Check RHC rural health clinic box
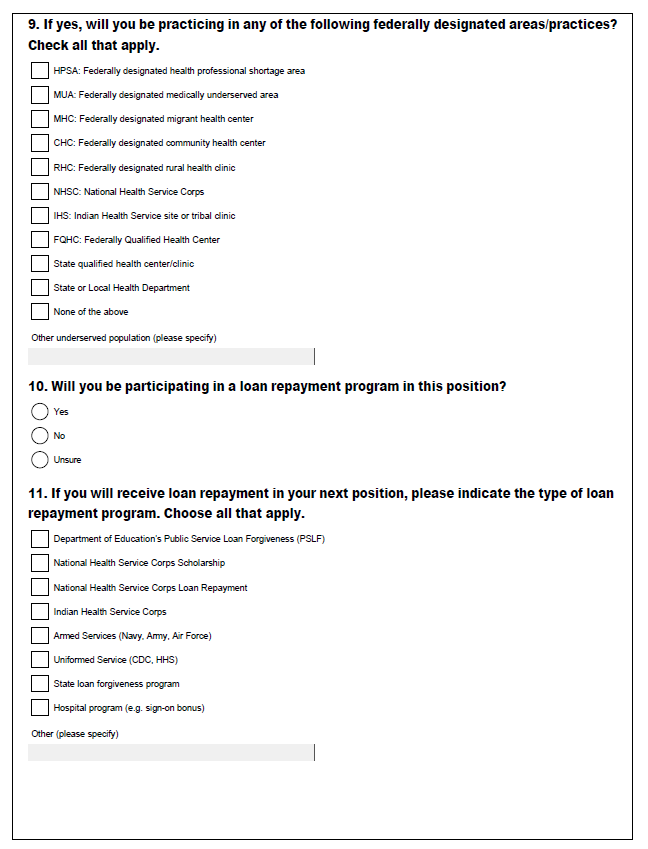648x849 pixels. tap(39, 167)
